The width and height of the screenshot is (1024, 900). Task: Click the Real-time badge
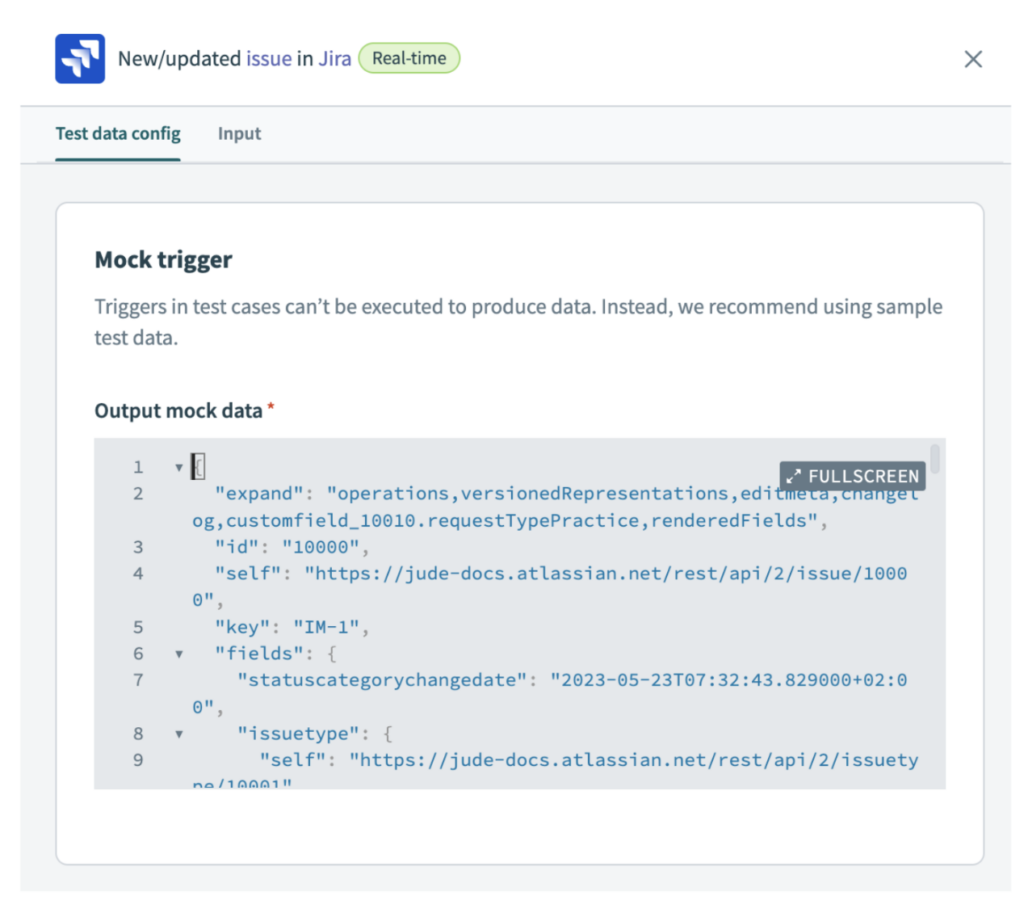[408, 58]
